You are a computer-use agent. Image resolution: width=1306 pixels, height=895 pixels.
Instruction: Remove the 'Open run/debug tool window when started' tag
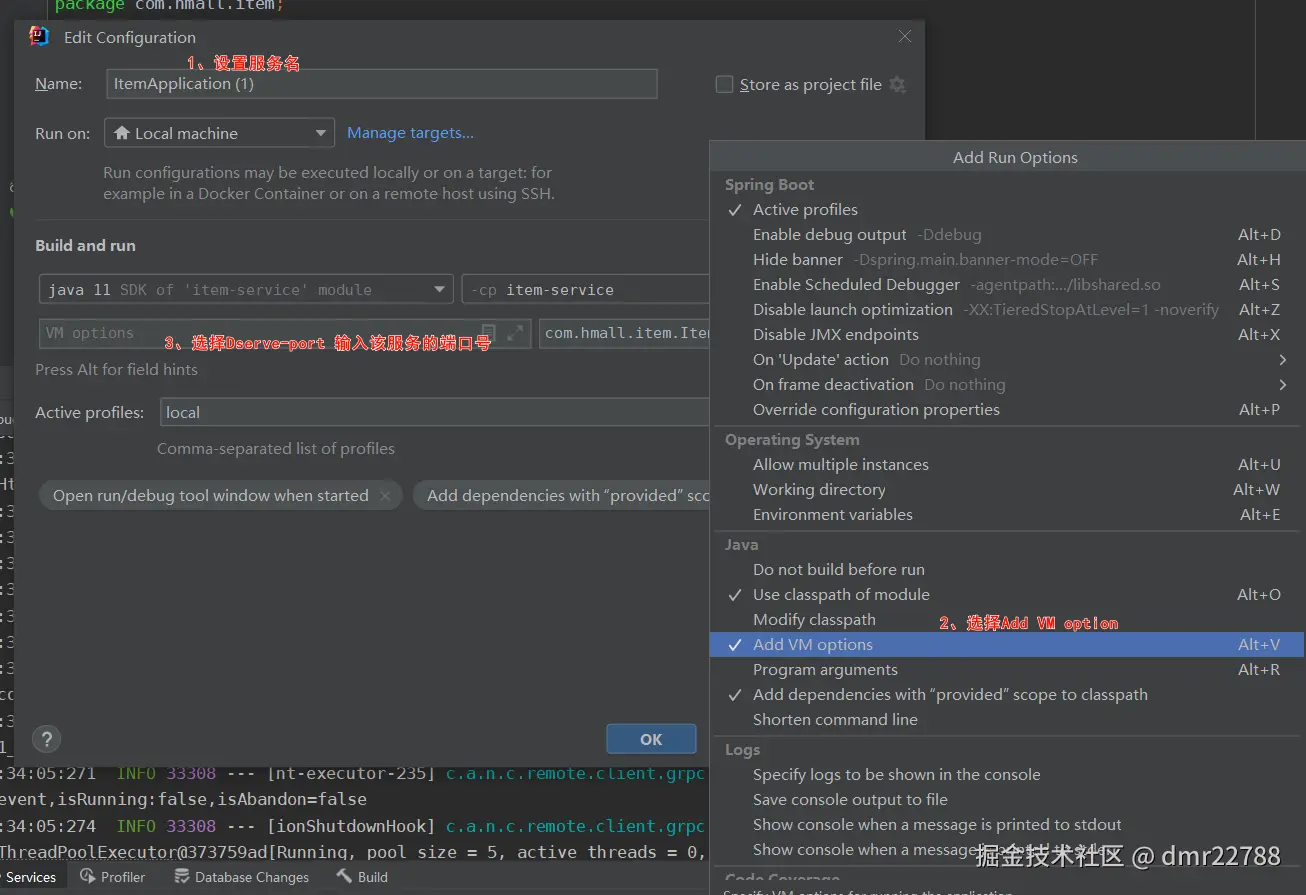[x=387, y=496]
